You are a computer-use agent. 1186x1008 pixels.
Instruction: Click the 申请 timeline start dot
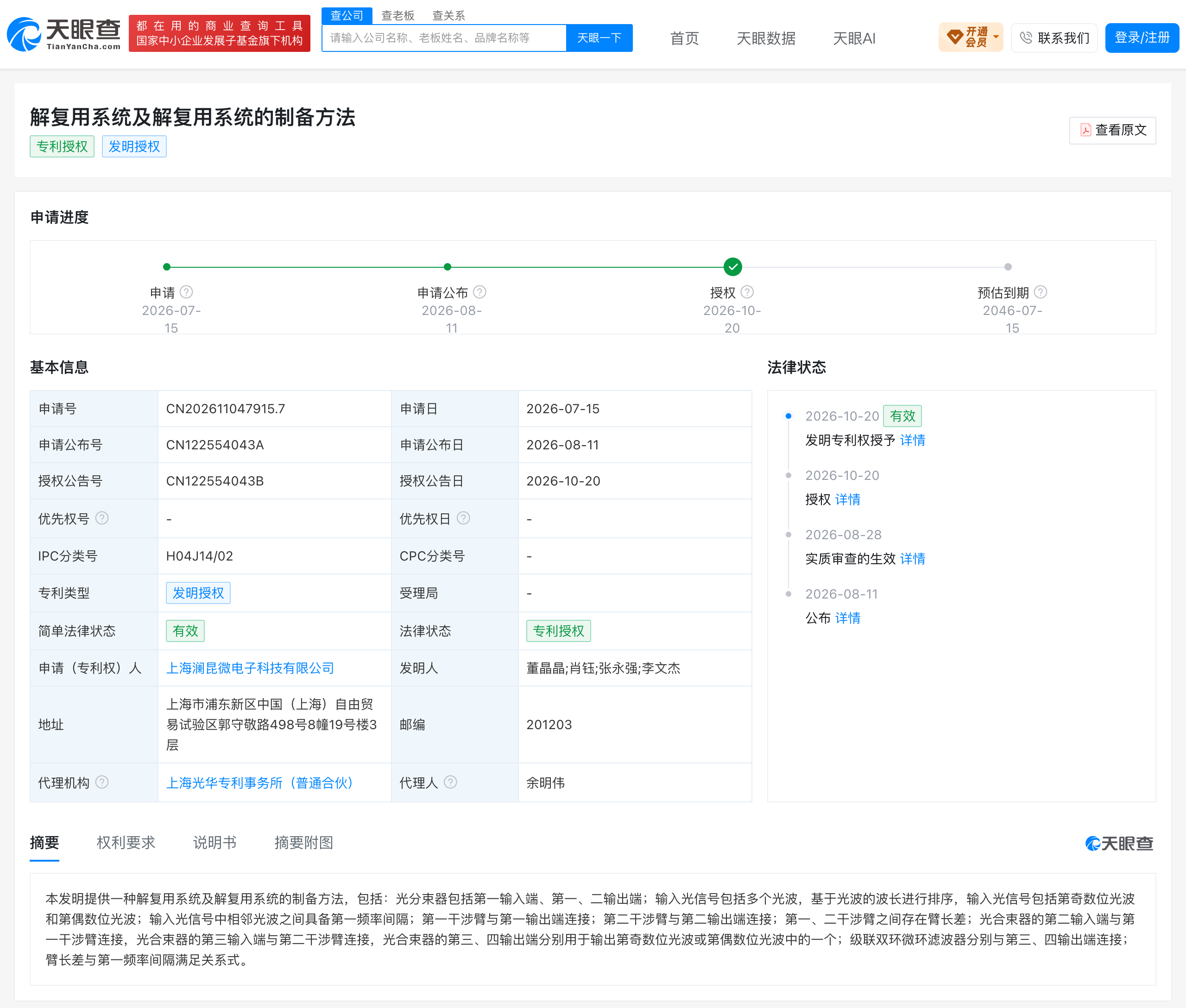click(x=167, y=267)
